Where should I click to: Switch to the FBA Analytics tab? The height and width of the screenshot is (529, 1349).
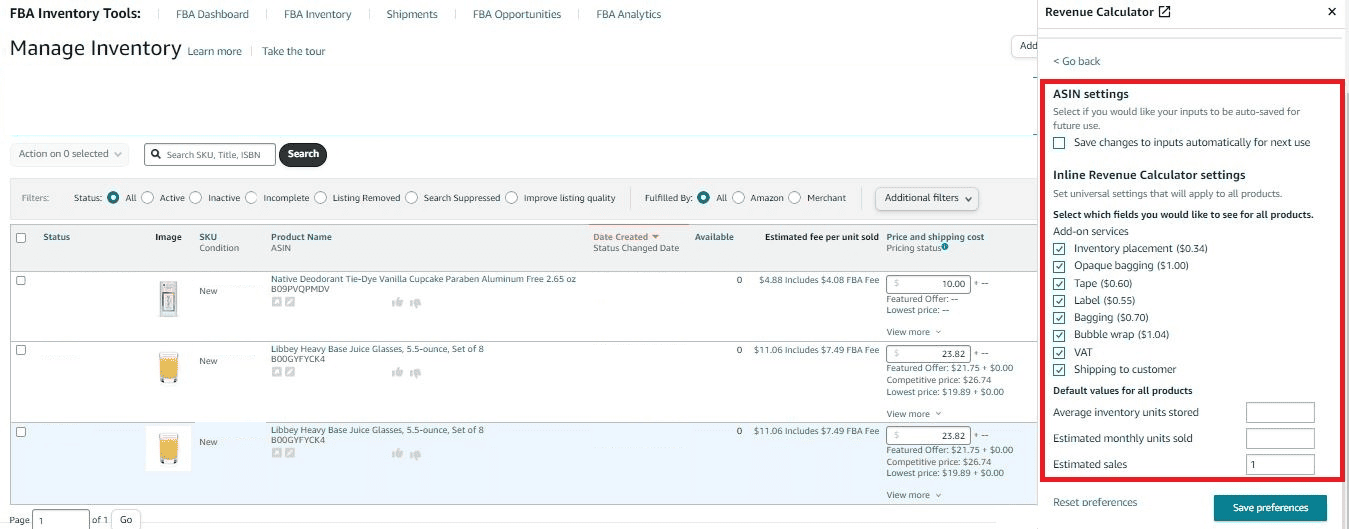pos(628,15)
